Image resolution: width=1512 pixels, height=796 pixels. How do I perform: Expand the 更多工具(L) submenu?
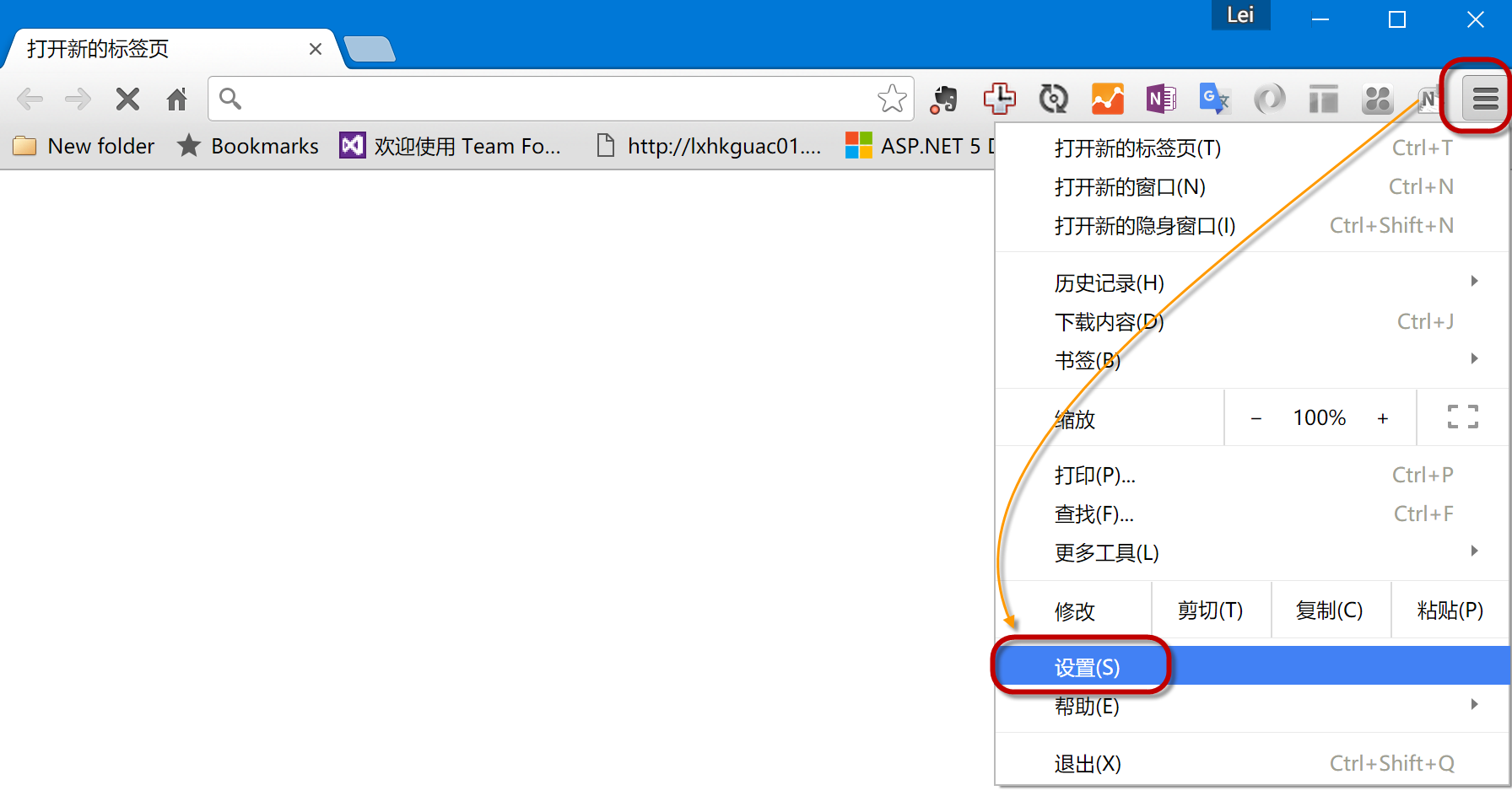tap(1253, 552)
